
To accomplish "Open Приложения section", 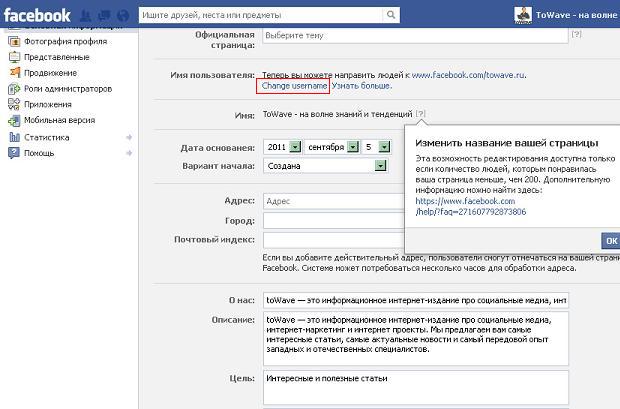I will [48, 104].
